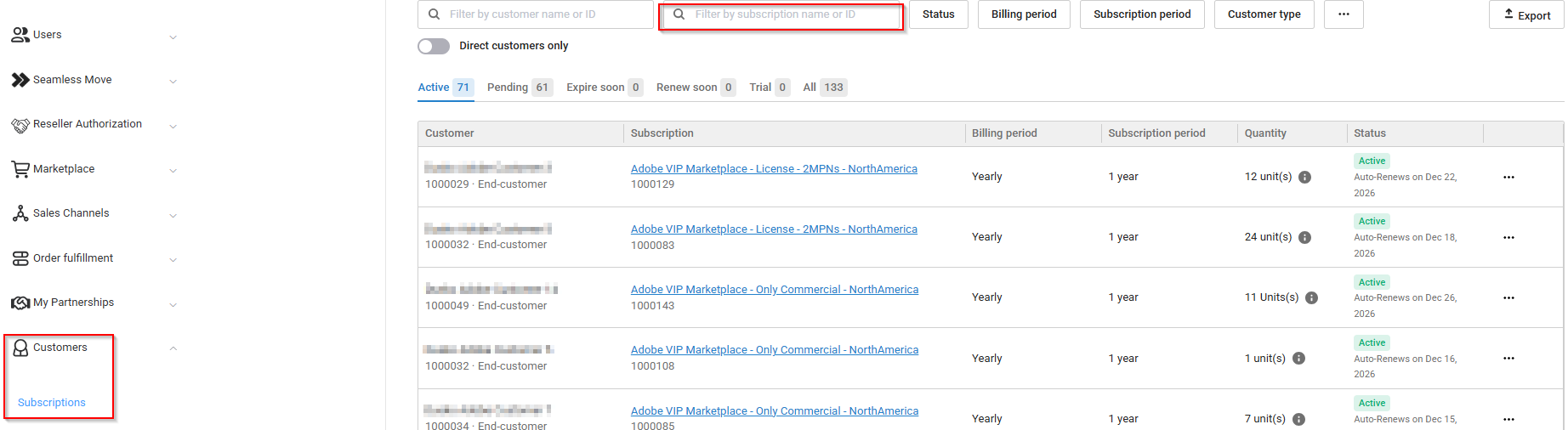
Task: Click the Users sidebar icon
Action: point(20,35)
